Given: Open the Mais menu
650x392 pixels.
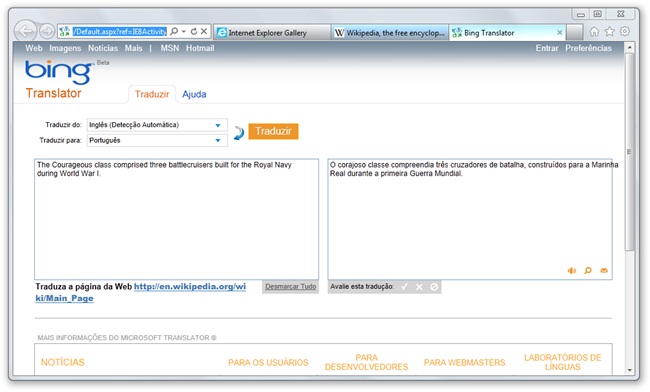Looking at the screenshot, I should [133, 48].
